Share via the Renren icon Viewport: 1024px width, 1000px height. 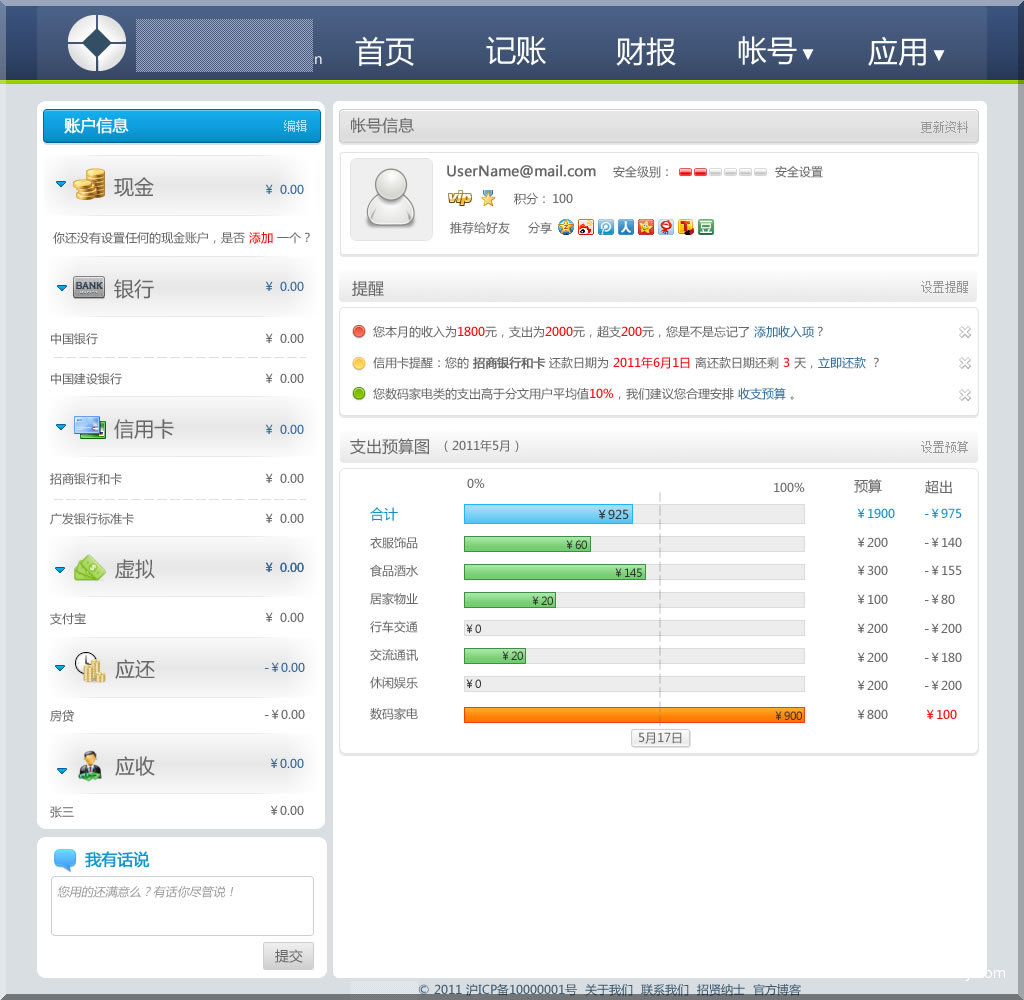(x=626, y=227)
